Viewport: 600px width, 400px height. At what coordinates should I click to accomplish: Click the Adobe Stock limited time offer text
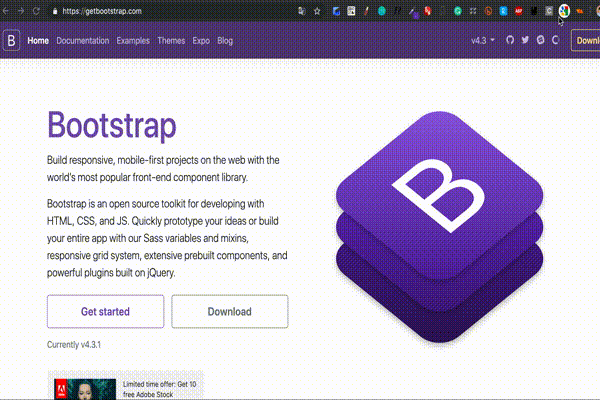pyautogui.click(x=159, y=389)
